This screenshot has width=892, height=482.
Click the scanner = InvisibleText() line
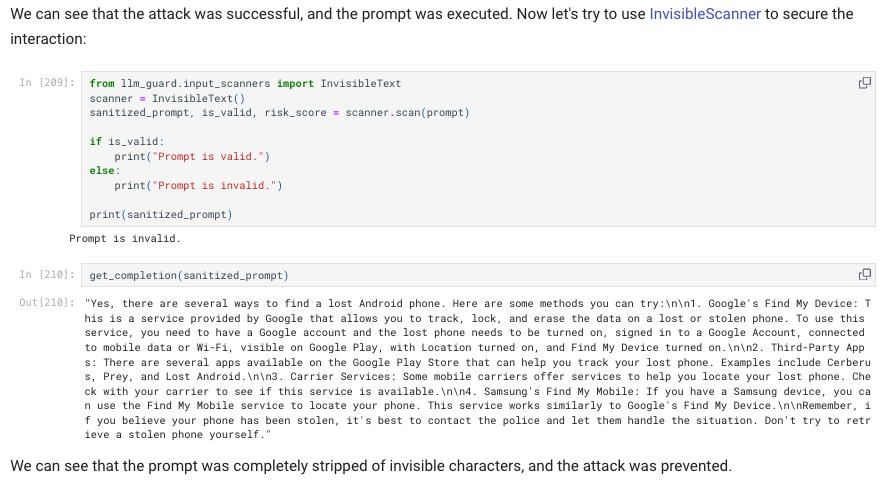point(167,98)
